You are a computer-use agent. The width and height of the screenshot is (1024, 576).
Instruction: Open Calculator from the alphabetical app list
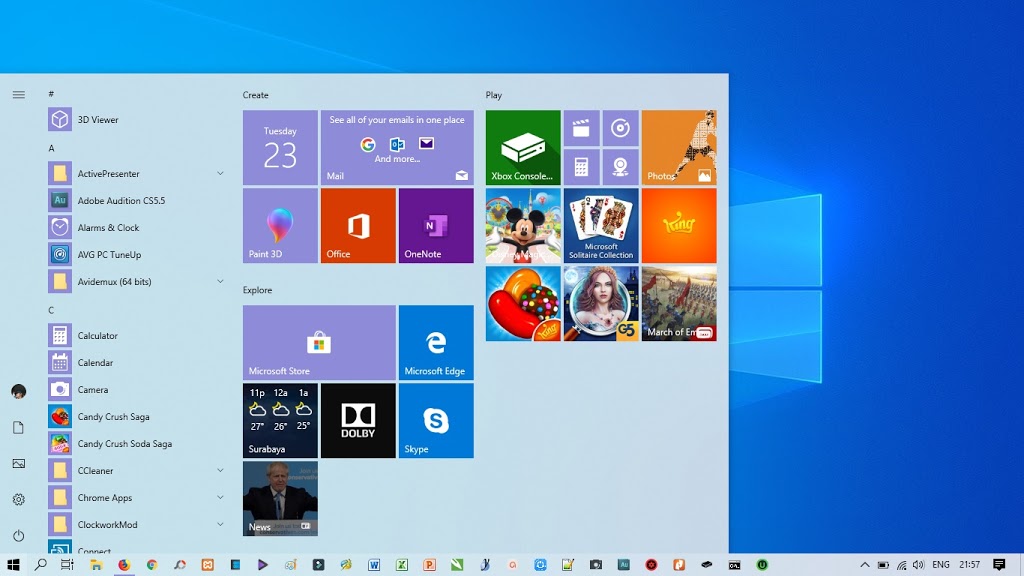(135, 336)
